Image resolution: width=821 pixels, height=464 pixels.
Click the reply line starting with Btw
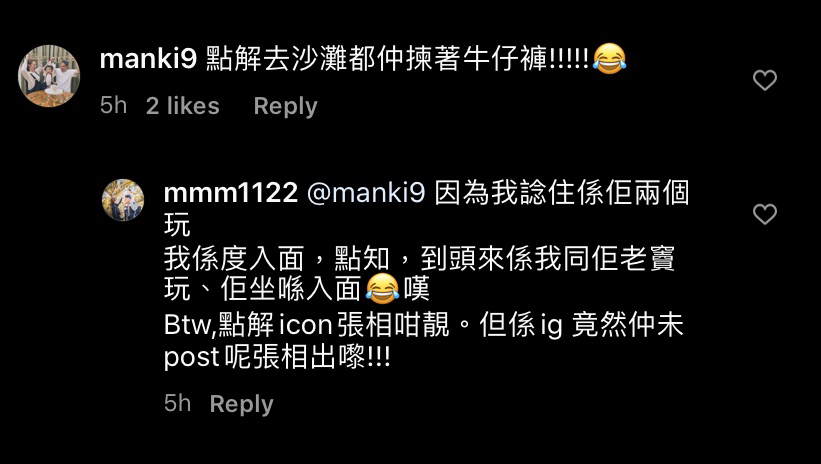pos(424,325)
